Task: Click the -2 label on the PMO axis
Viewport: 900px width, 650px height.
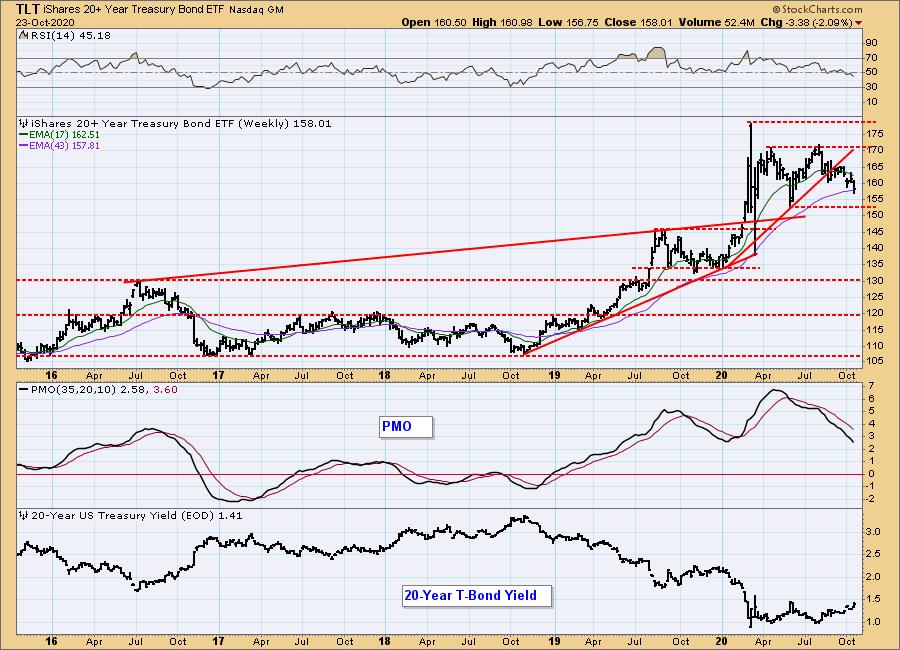Action: point(870,498)
